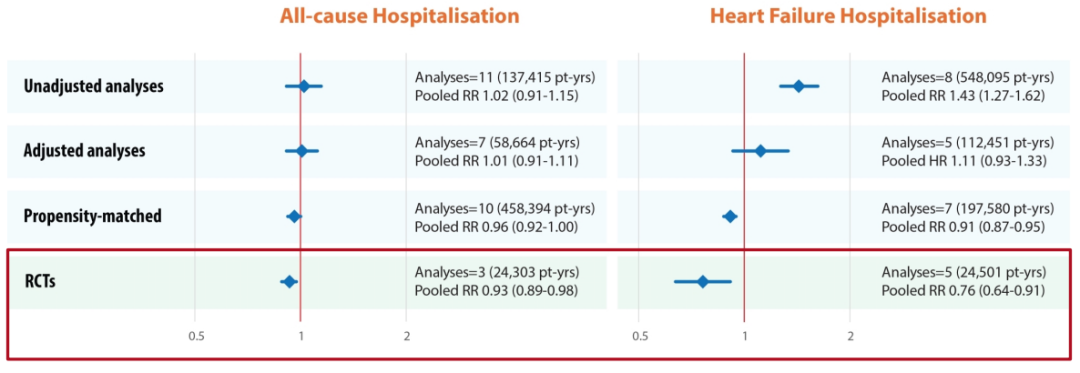Viewport: 1080px width, 373px height.
Task: Click the Analyses=10 (458,394 pt-yrs) text
Action: coord(505,208)
